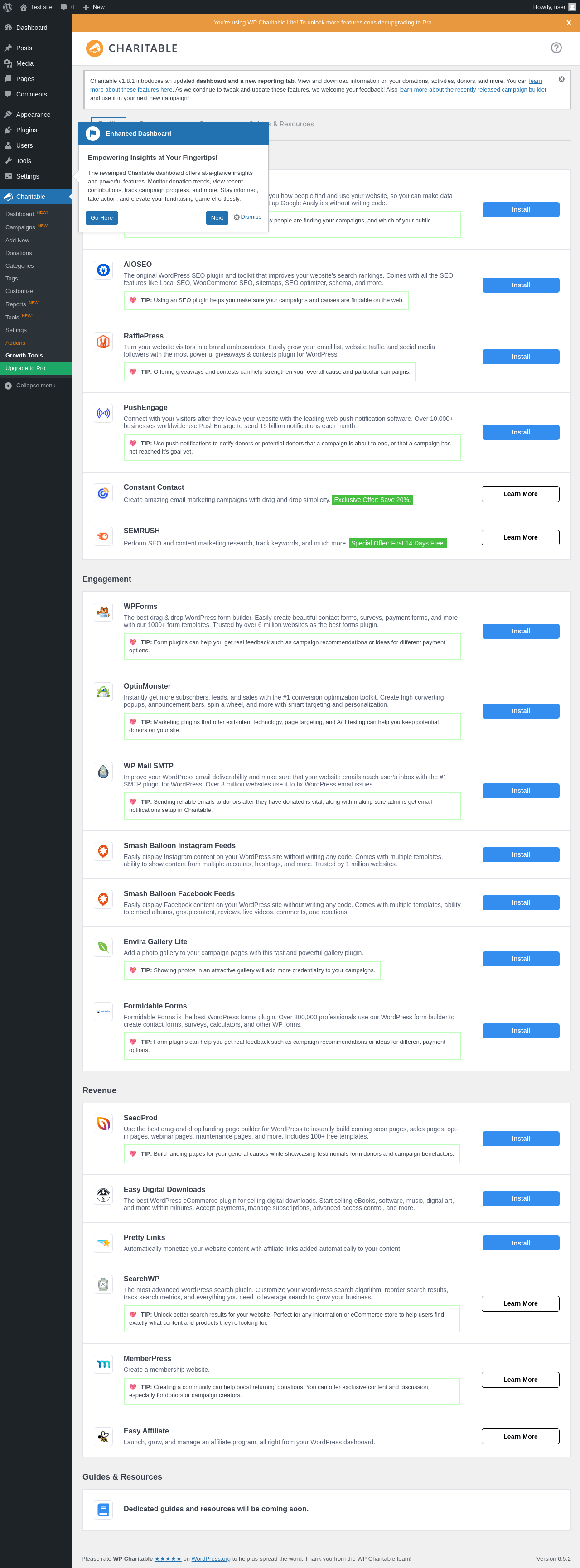Click the AIOSEO gear plugin icon
Image resolution: width=580 pixels, height=1568 pixels.
(x=103, y=270)
